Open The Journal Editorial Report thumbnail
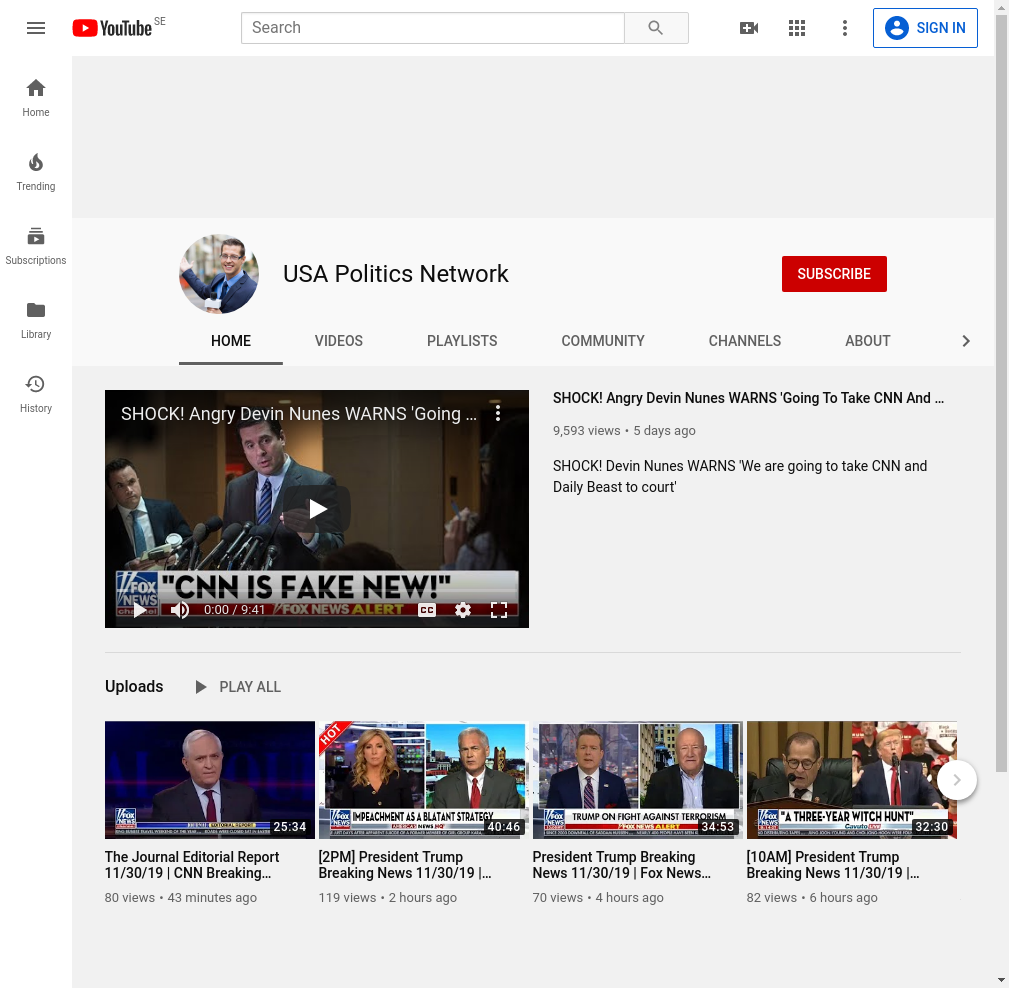This screenshot has width=1009, height=988. (210, 779)
